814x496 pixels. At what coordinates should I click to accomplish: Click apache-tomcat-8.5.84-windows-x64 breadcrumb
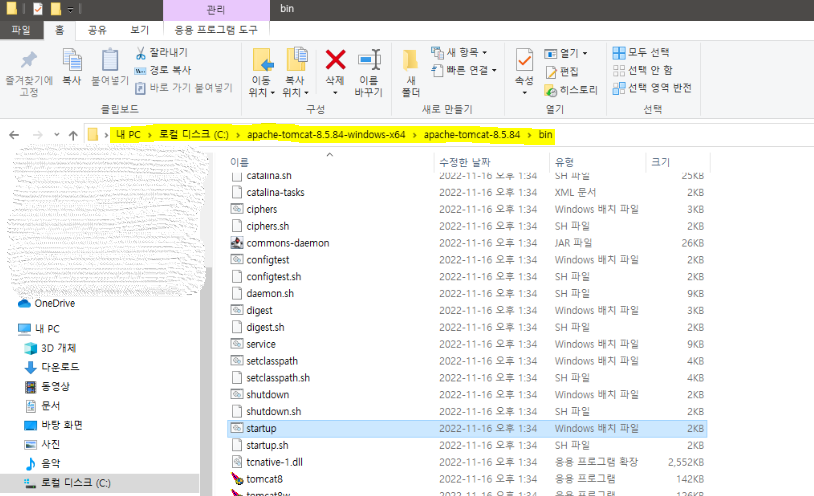pos(326,135)
